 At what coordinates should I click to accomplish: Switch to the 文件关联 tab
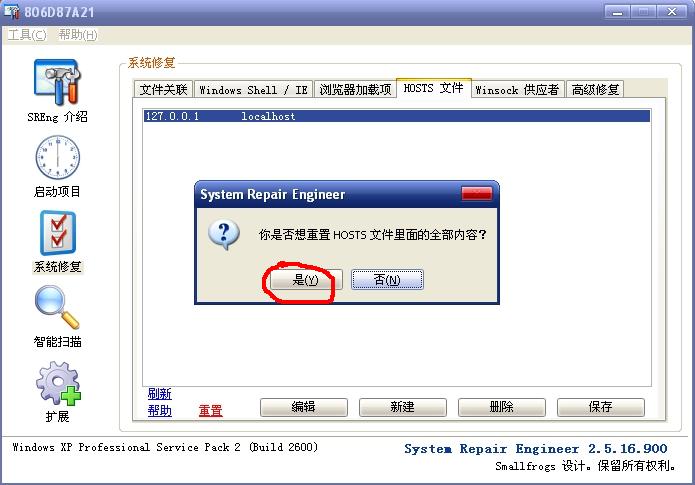coord(163,90)
